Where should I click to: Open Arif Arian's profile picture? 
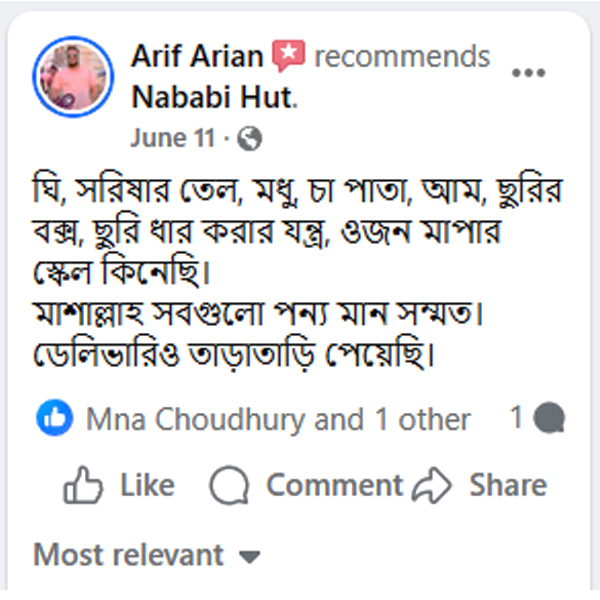click(x=74, y=78)
